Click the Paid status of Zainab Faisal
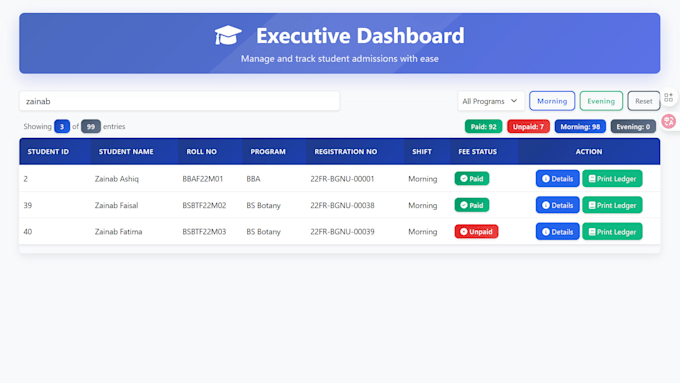 (x=471, y=205)
